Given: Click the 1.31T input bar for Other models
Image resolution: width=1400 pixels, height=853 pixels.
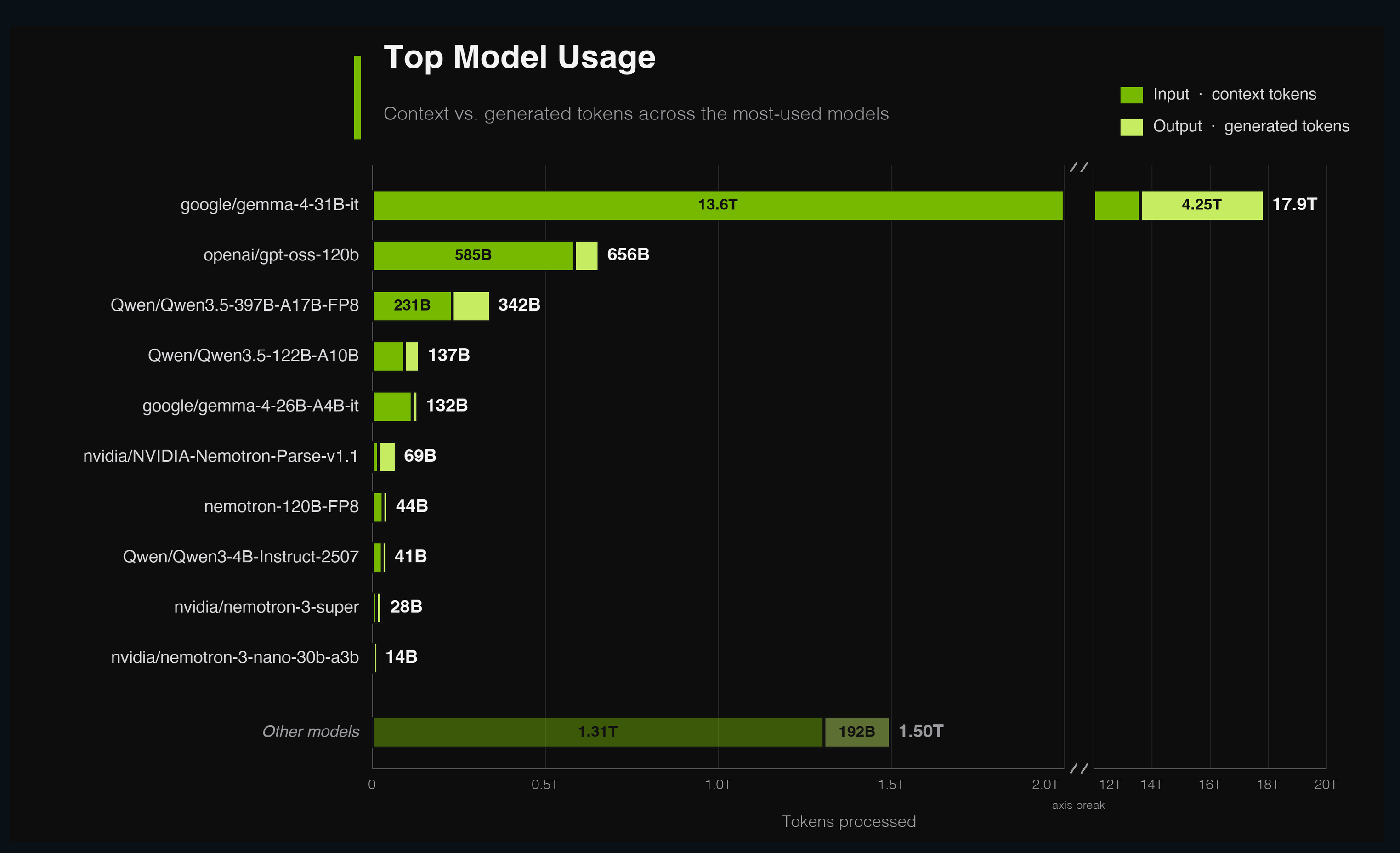Looking at the screenshot, I should pyautogui.click(x=598, y=732).
